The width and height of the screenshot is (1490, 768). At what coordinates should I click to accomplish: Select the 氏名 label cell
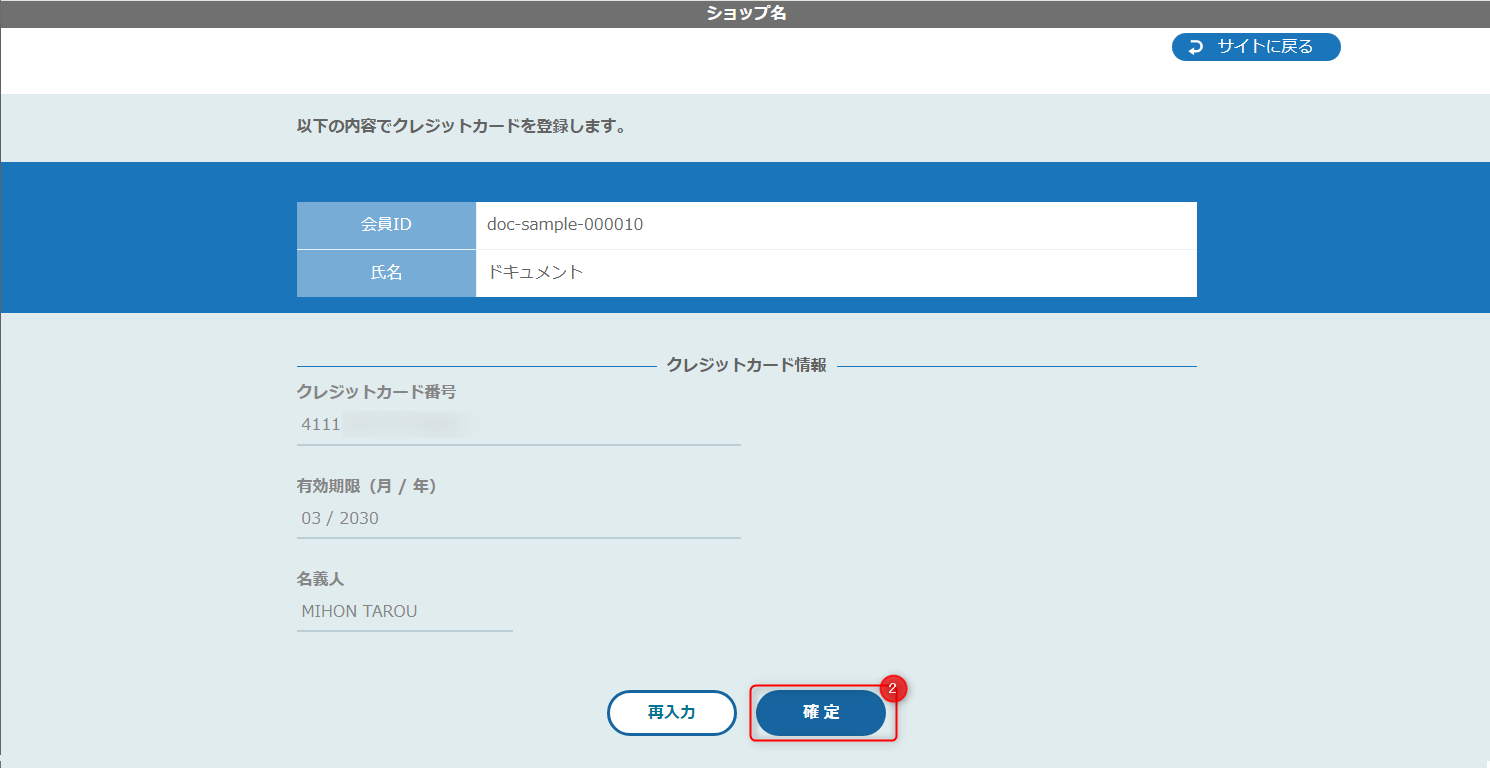pyautogui.click(x=386, y=272)
